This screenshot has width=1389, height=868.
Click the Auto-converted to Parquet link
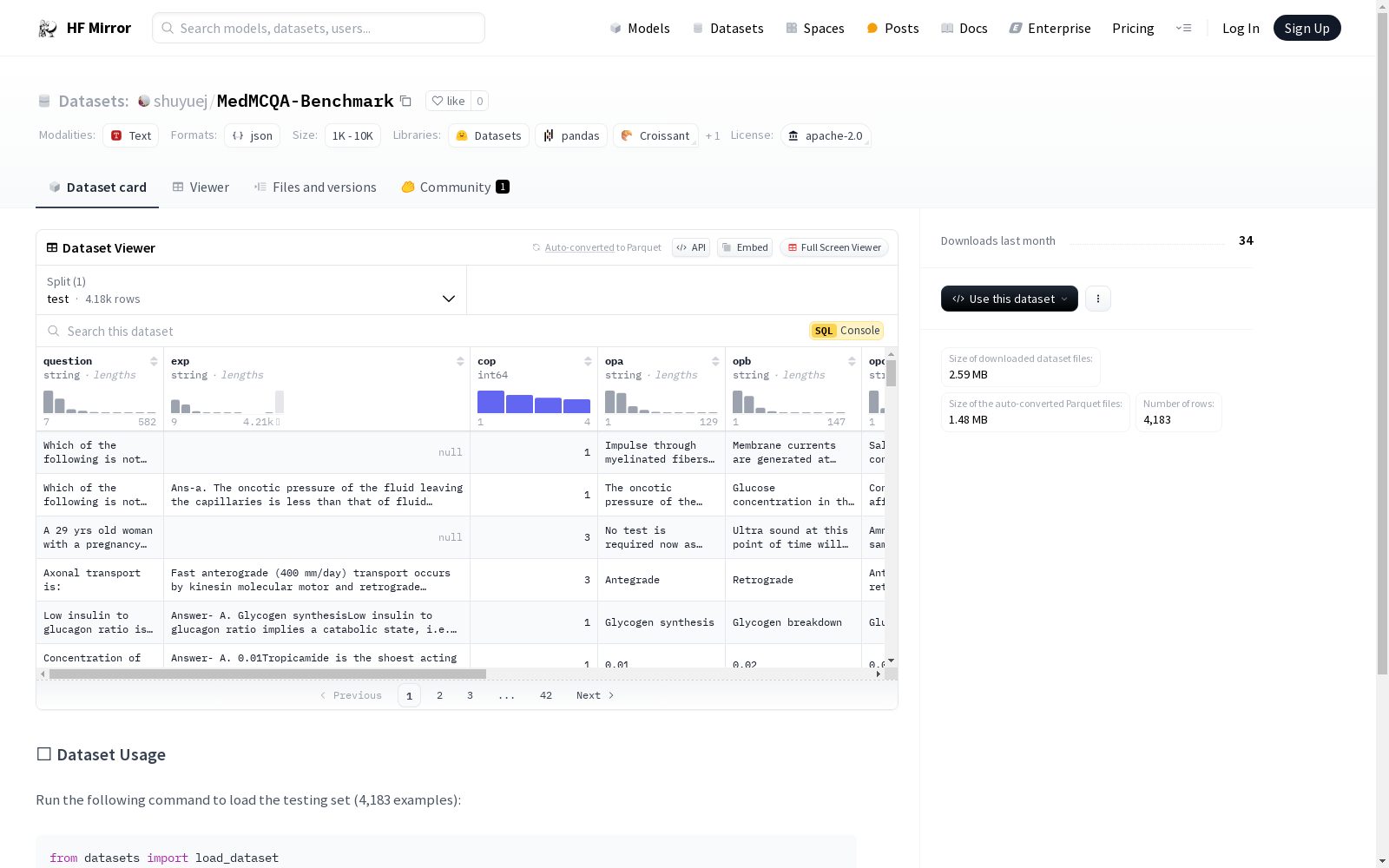pos(580,248)
